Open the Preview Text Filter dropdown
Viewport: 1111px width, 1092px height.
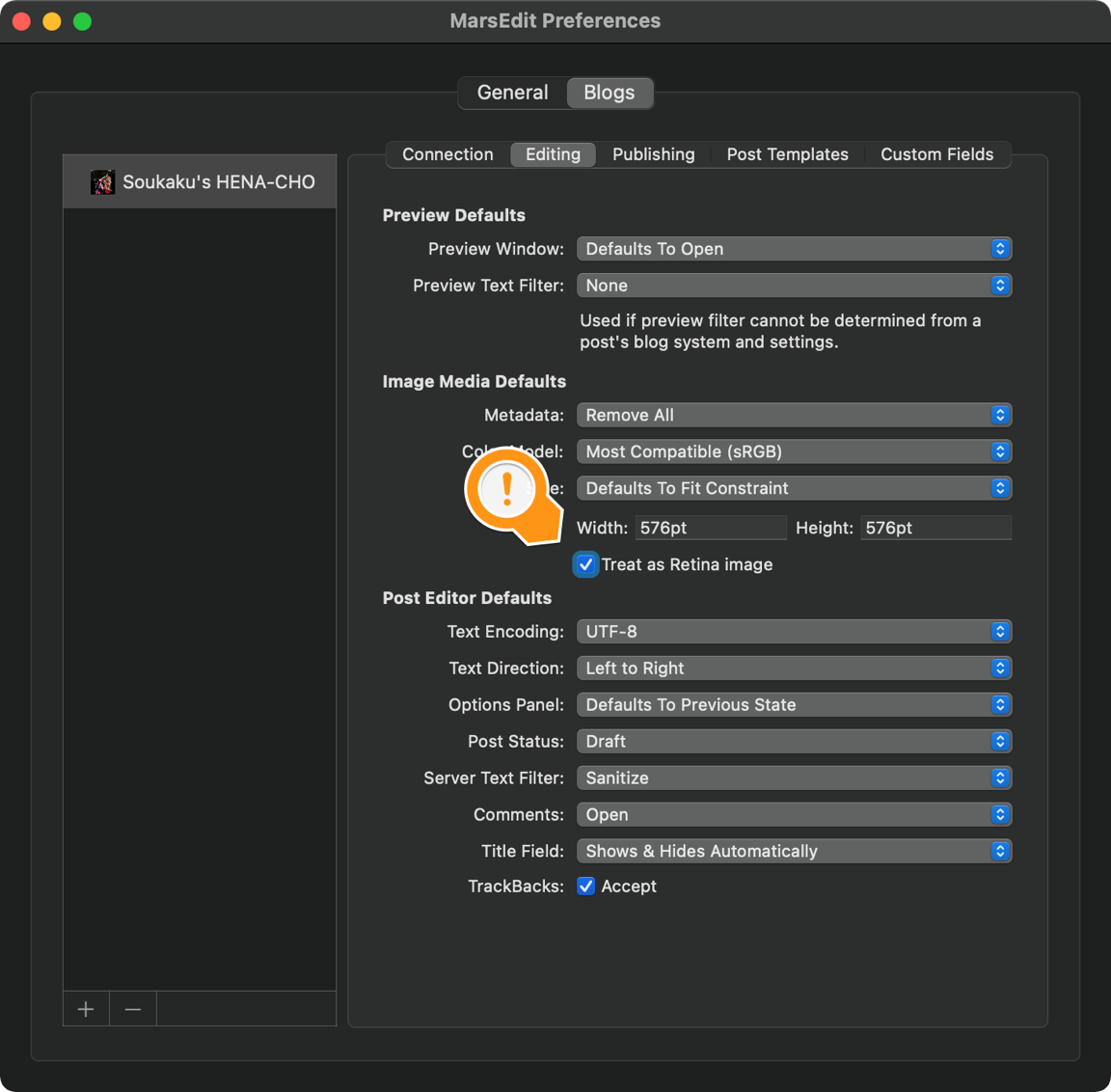click(x=794, y=286)
